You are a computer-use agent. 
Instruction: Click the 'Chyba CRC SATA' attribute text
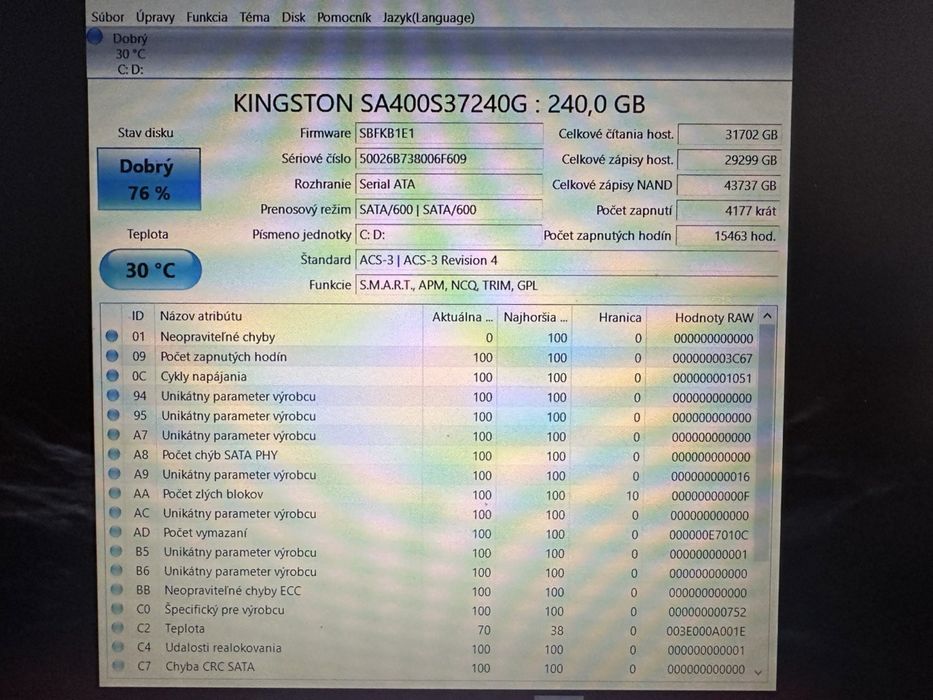click(x=210, y=667)
